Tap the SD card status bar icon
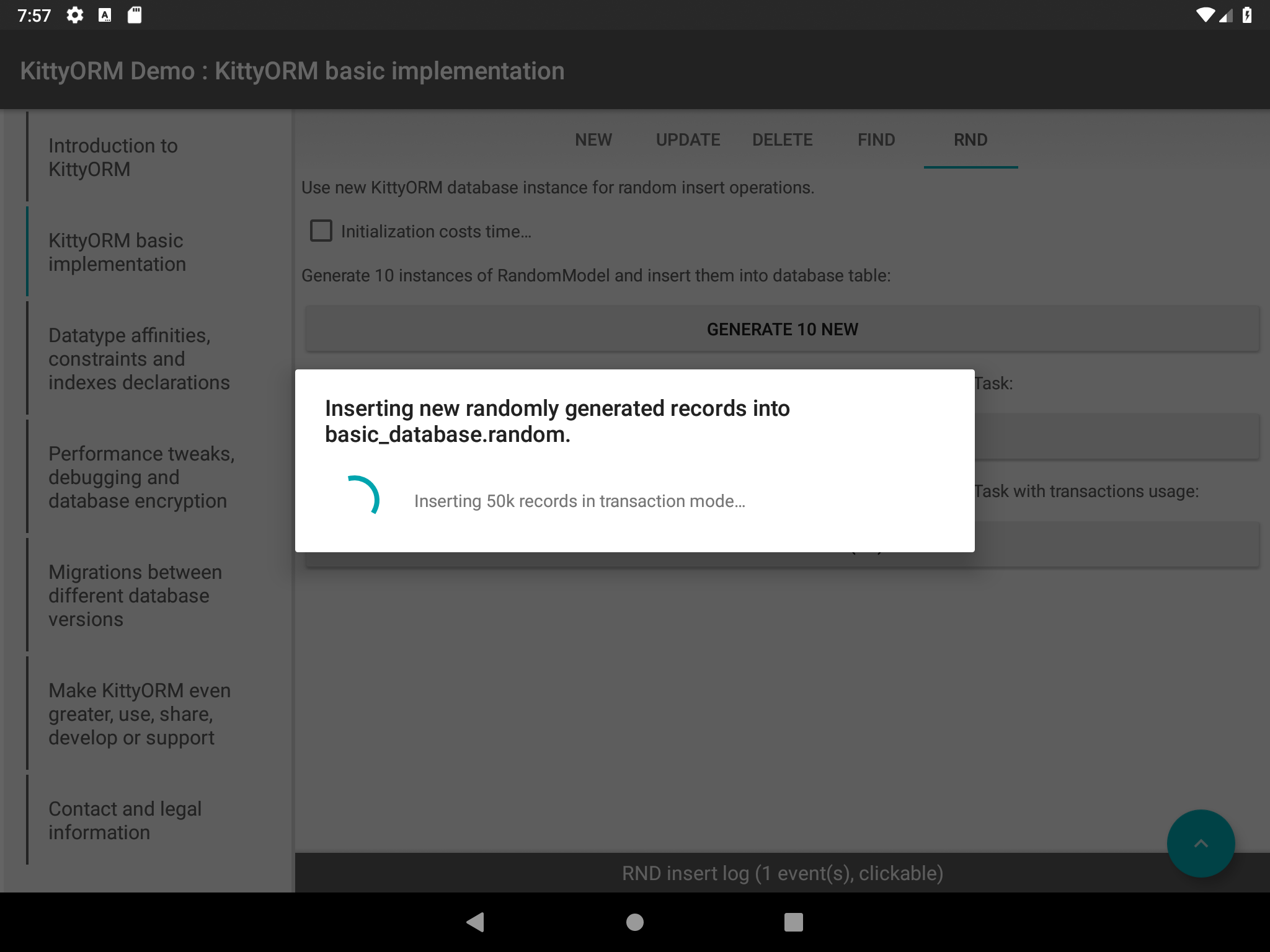The width and height of the screenshot is (1270, 952). point(135,15)
